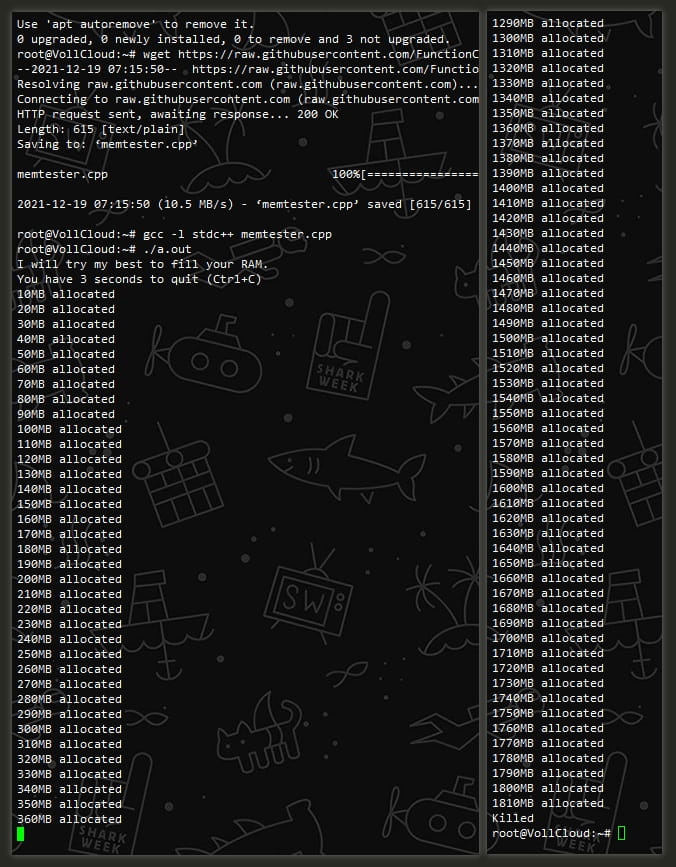Viewport: 676px width, 867px height.
Task: Click the 'Length: 615 [text/plain]' line
Action: coord(101,129)
